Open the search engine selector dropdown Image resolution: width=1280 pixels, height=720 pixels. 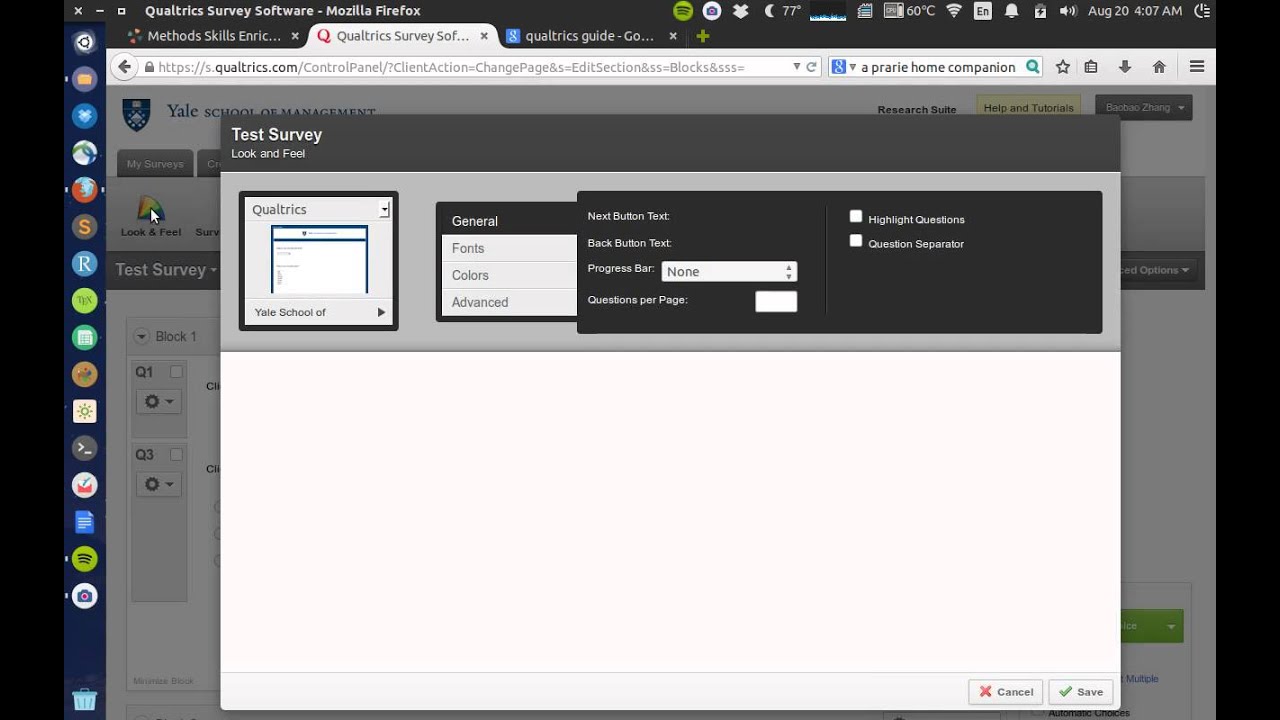click(x=842, y=67)
